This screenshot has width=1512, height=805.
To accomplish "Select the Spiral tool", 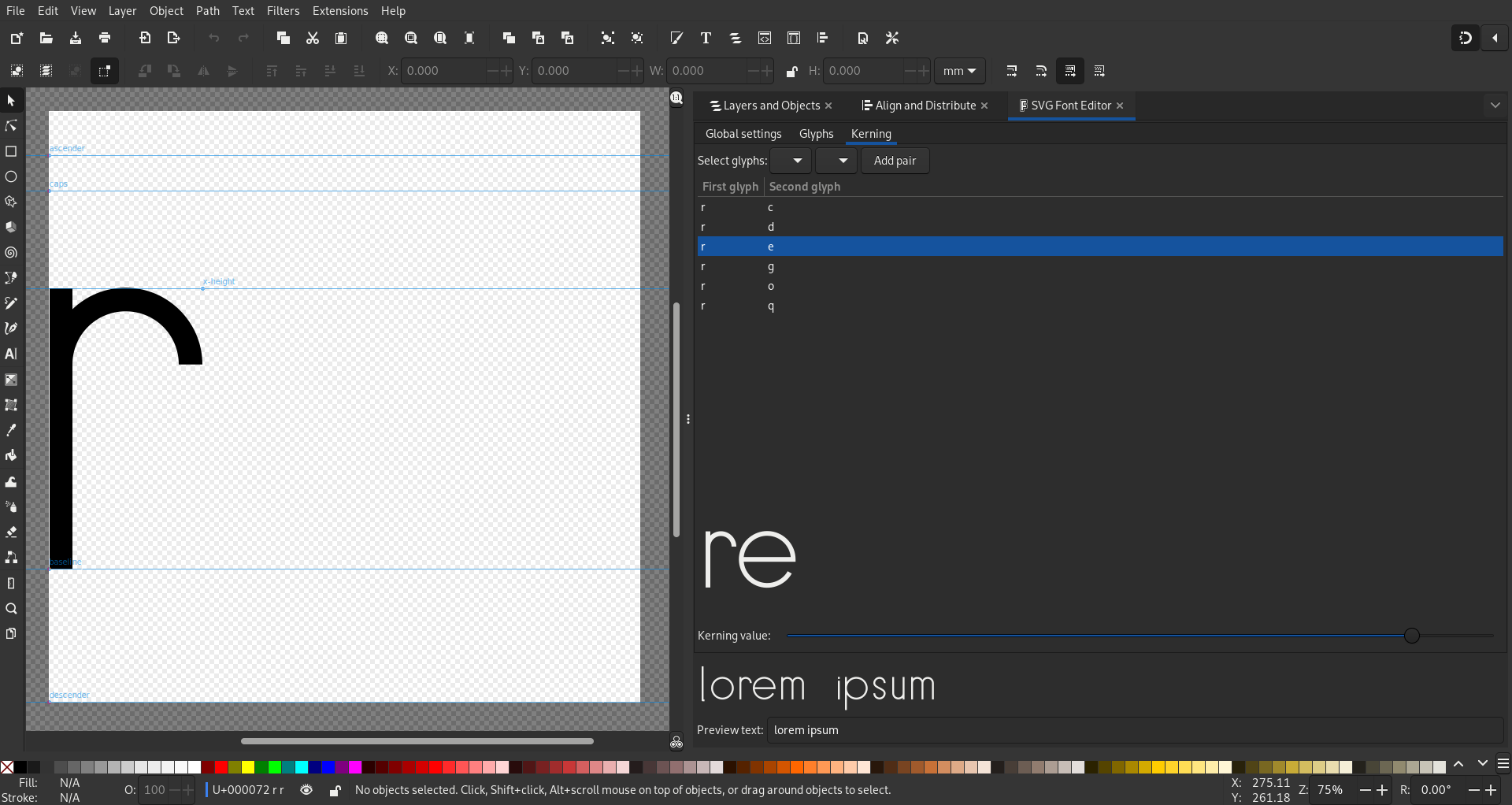I will [11, 253].
